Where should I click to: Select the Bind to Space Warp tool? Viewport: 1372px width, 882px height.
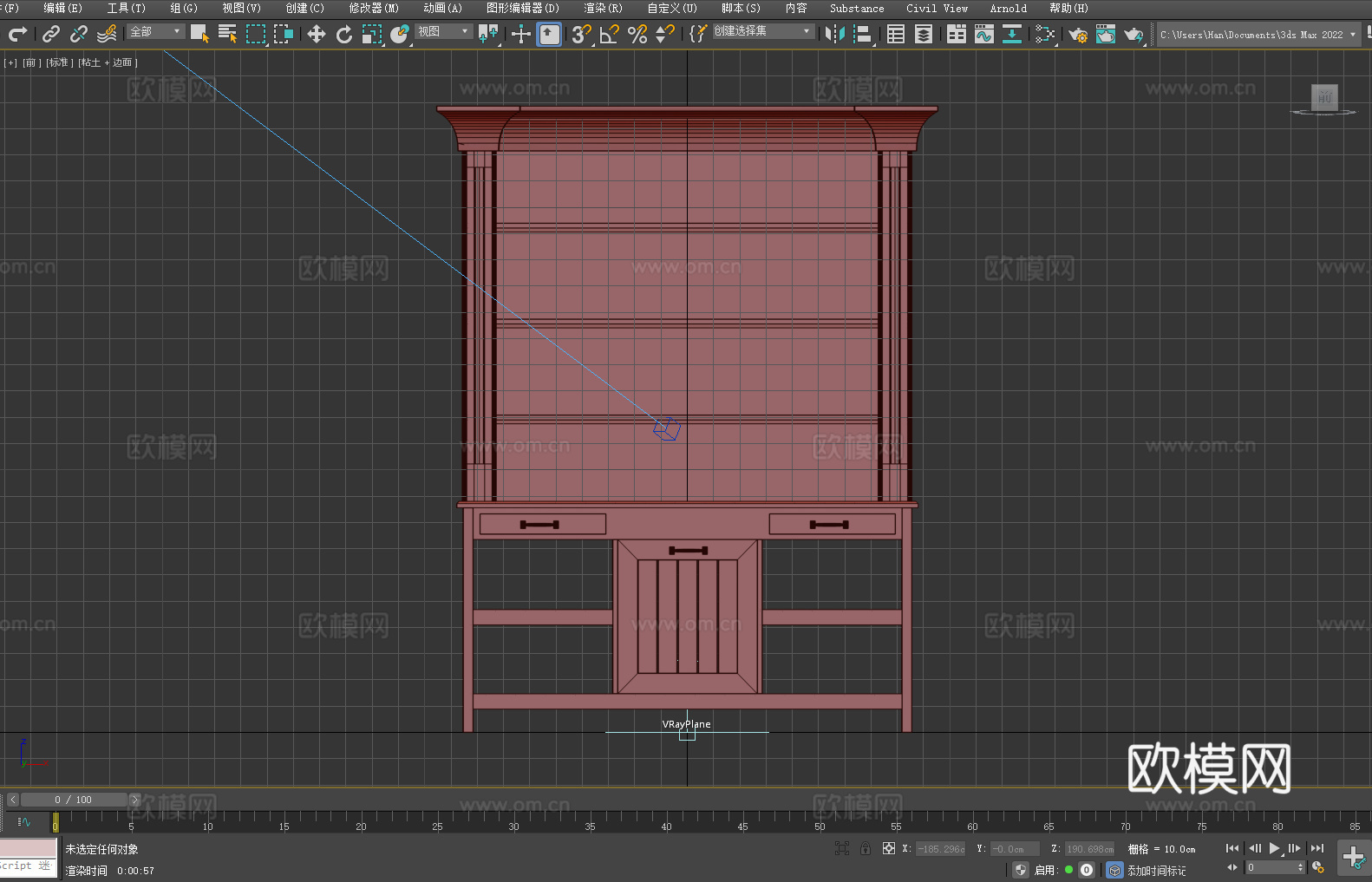coord(107,34)
